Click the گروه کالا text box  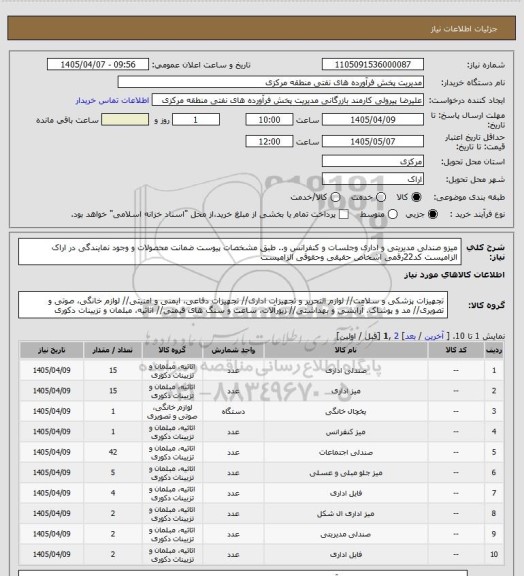click(233, 305)
